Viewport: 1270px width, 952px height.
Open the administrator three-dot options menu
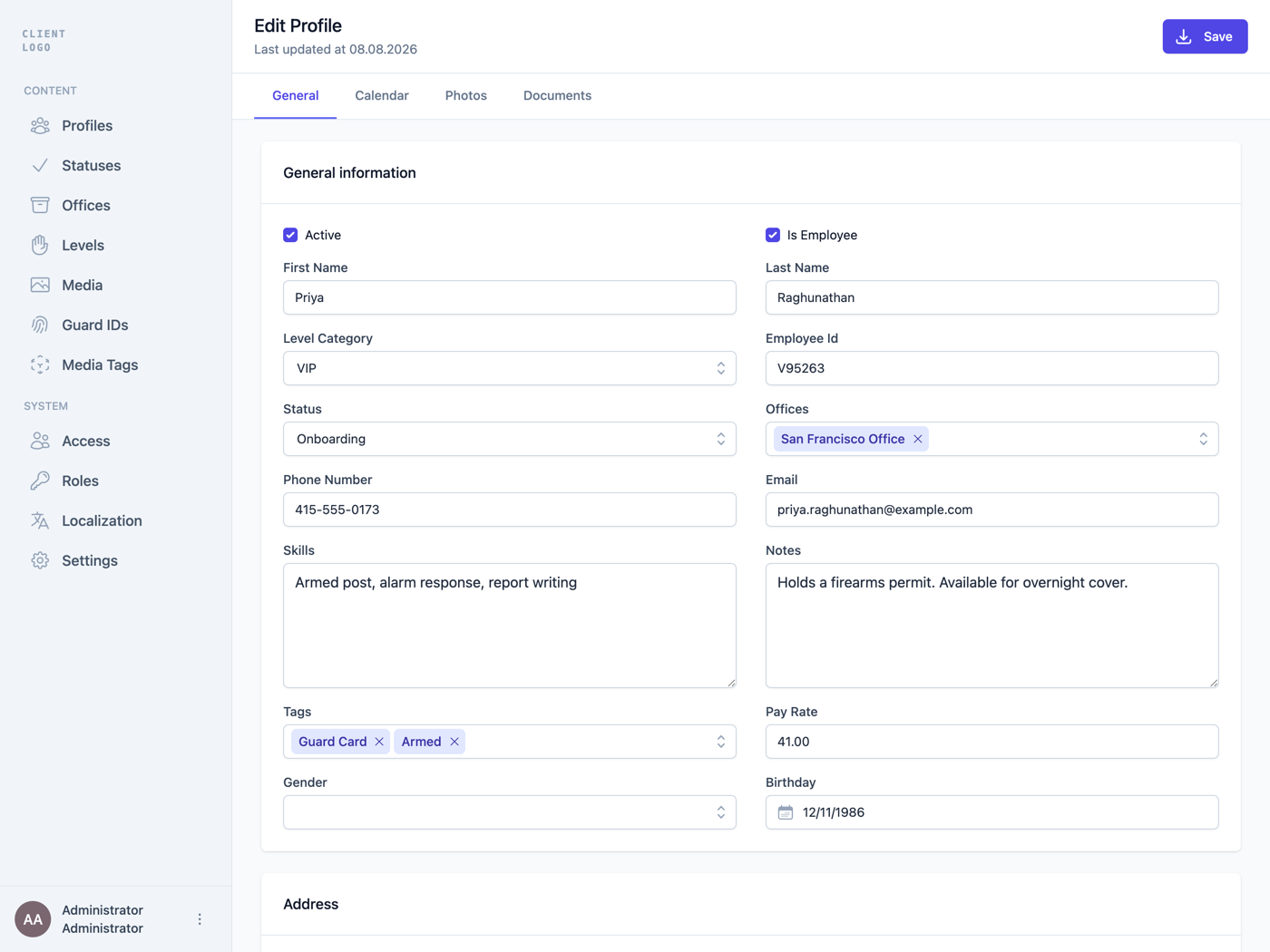point(200,919)
